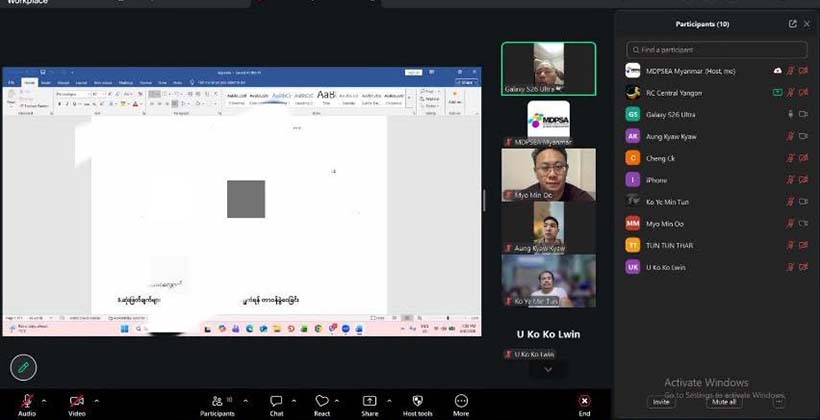820x420 pixels.
Task: Click the Mute all button
Action: tap(724, 402)
